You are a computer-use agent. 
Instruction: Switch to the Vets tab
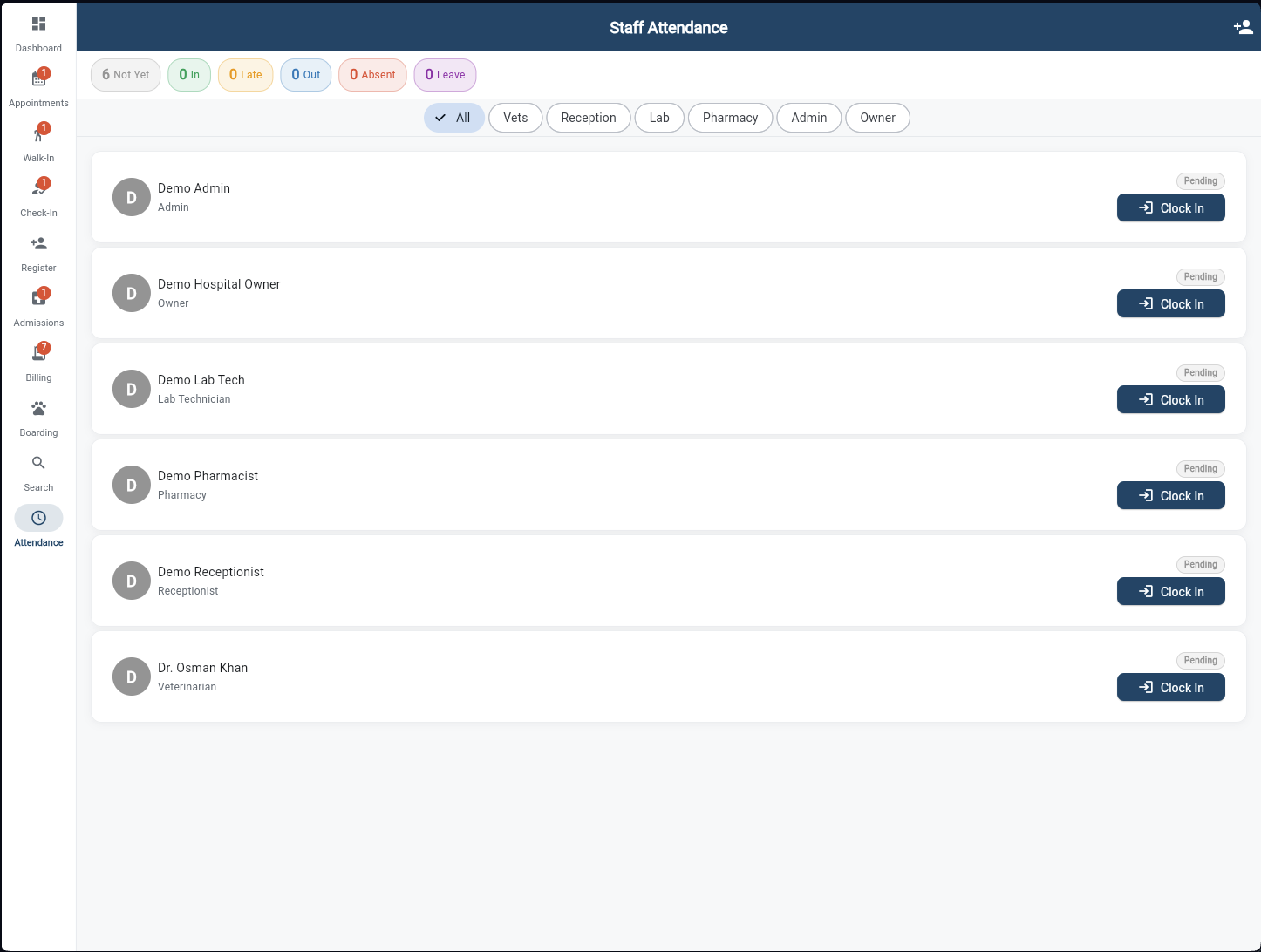[x=515, y=118]
